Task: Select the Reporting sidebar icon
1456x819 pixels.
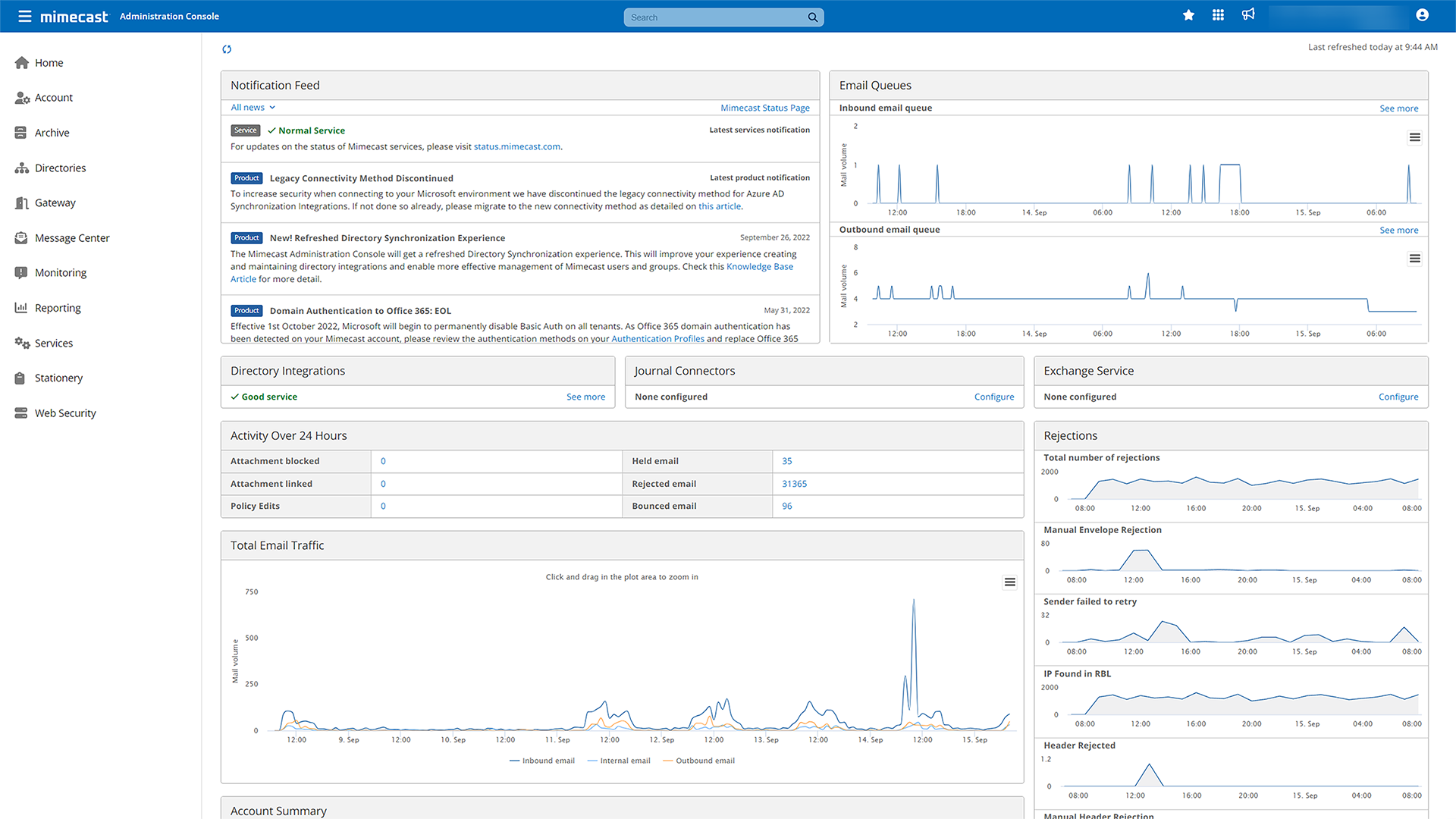Action: (x=22, y=307)
